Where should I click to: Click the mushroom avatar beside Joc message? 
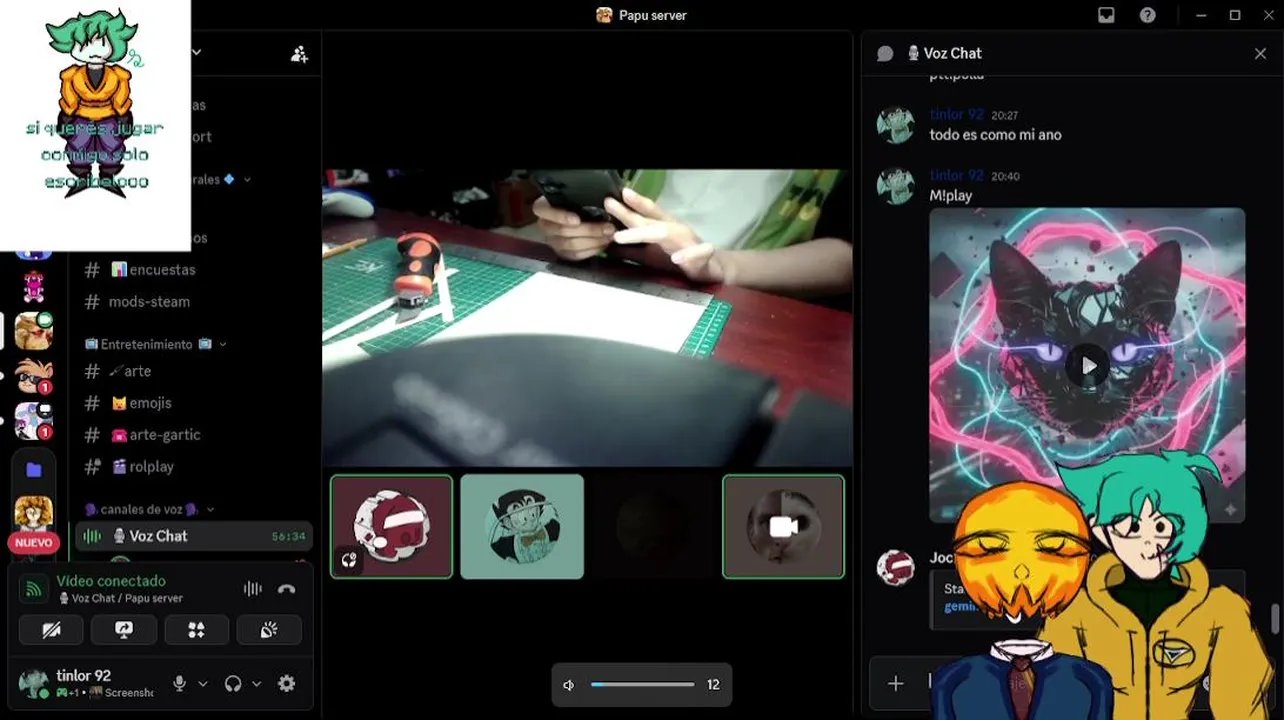point(895,567)
